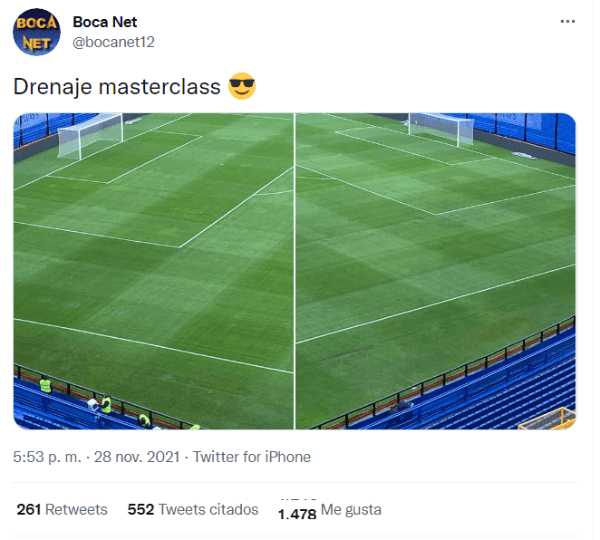Click the goal net in right photo
600x540 pixels.
(441, 128)
